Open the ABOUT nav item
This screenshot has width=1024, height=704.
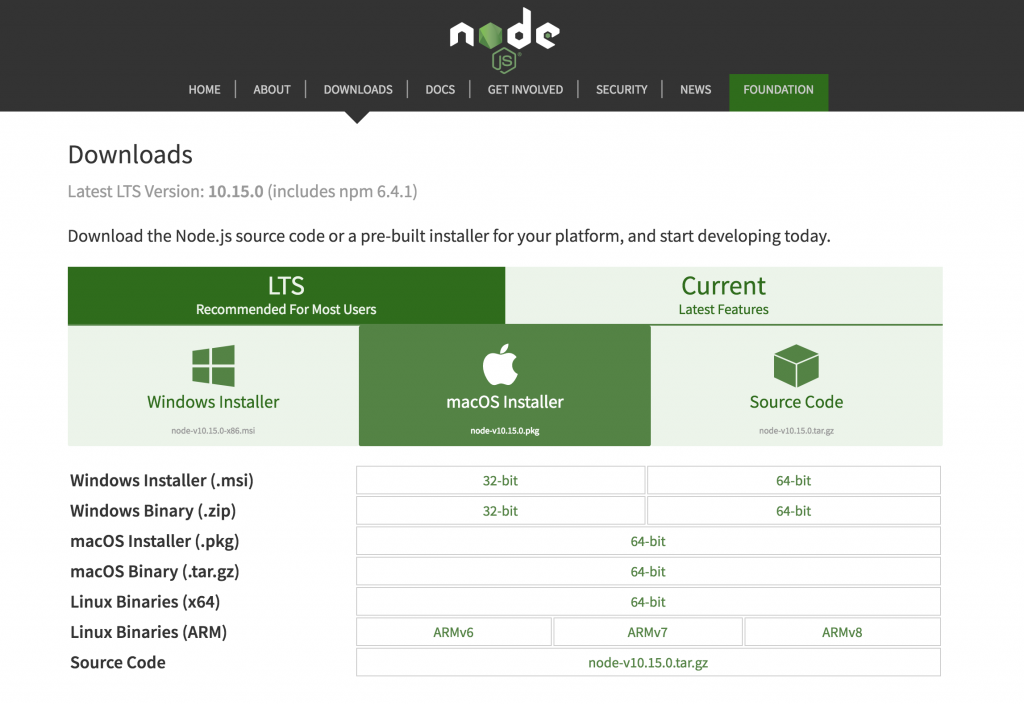click(x=272, y=89)
